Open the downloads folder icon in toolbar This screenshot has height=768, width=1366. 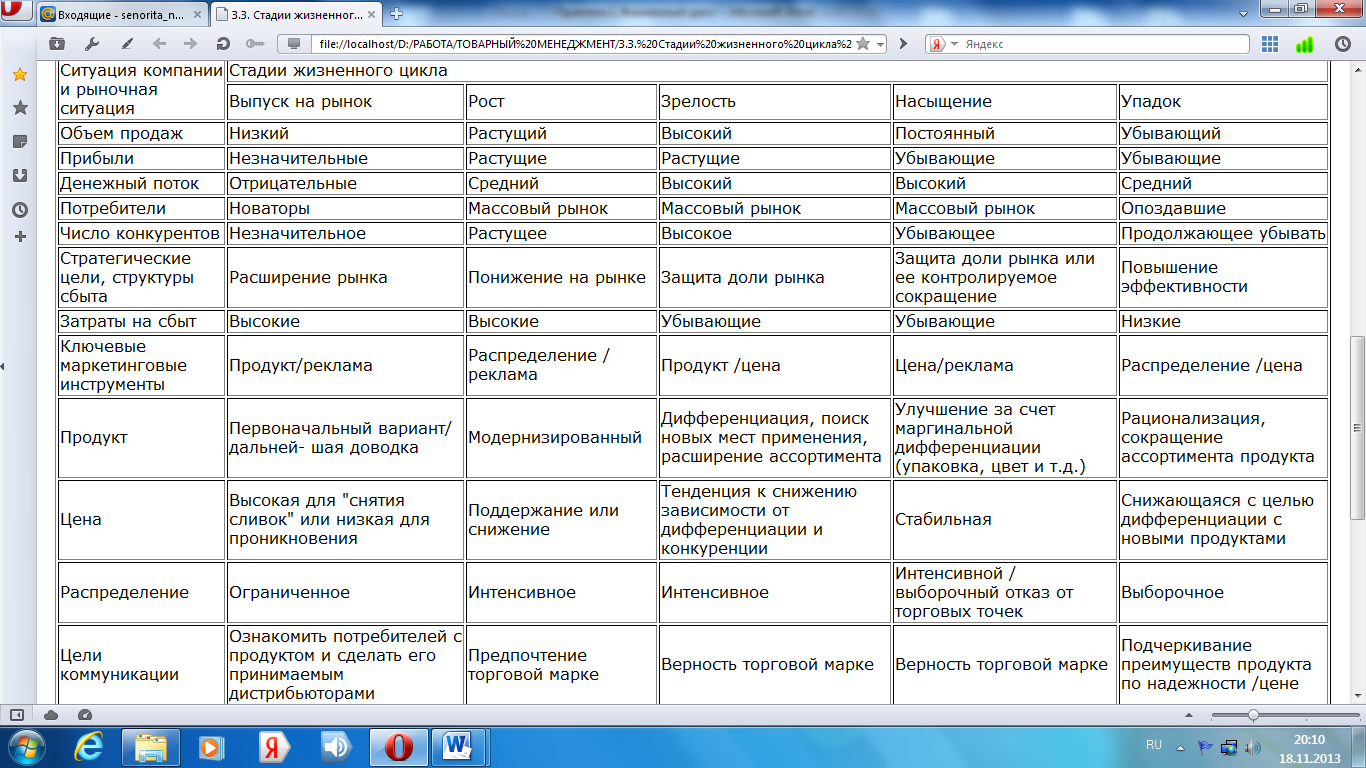pyautogui.click(x=57, y=44)
